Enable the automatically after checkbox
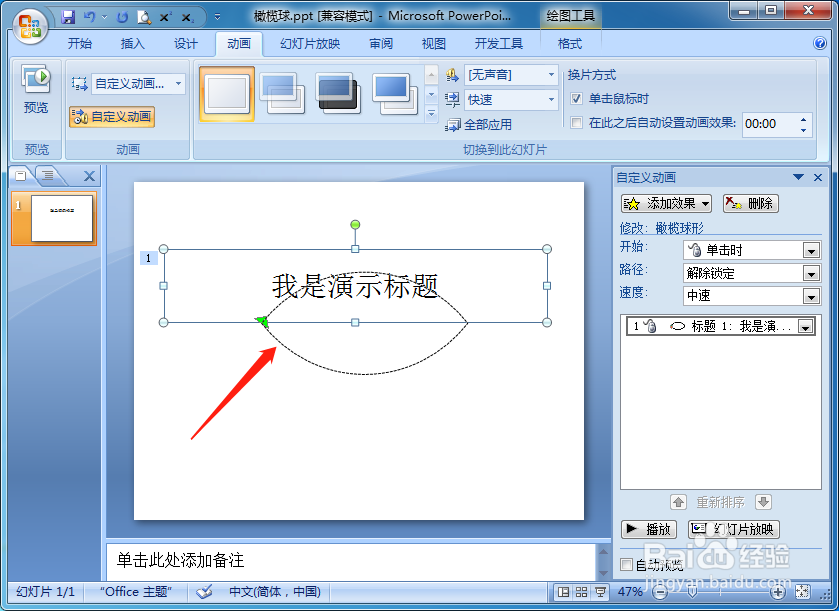Image resolution: width=839 pixels, height=611 pixels. [576, 123]
